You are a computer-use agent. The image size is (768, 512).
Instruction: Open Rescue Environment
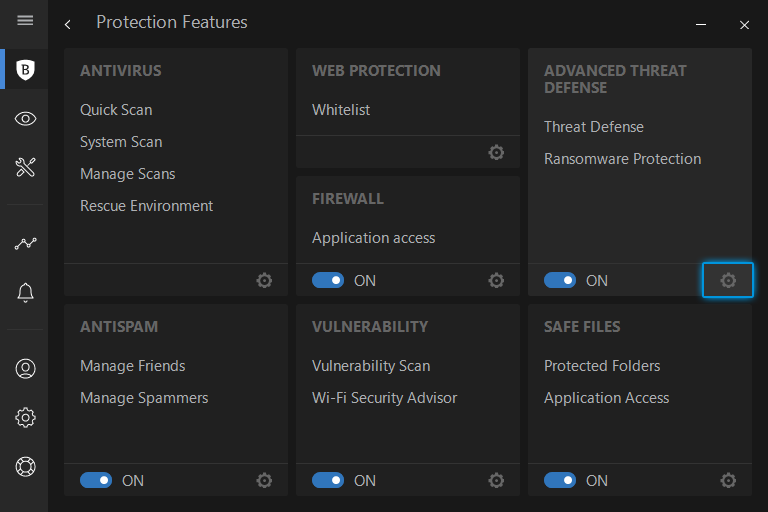(x=146, y=206)
